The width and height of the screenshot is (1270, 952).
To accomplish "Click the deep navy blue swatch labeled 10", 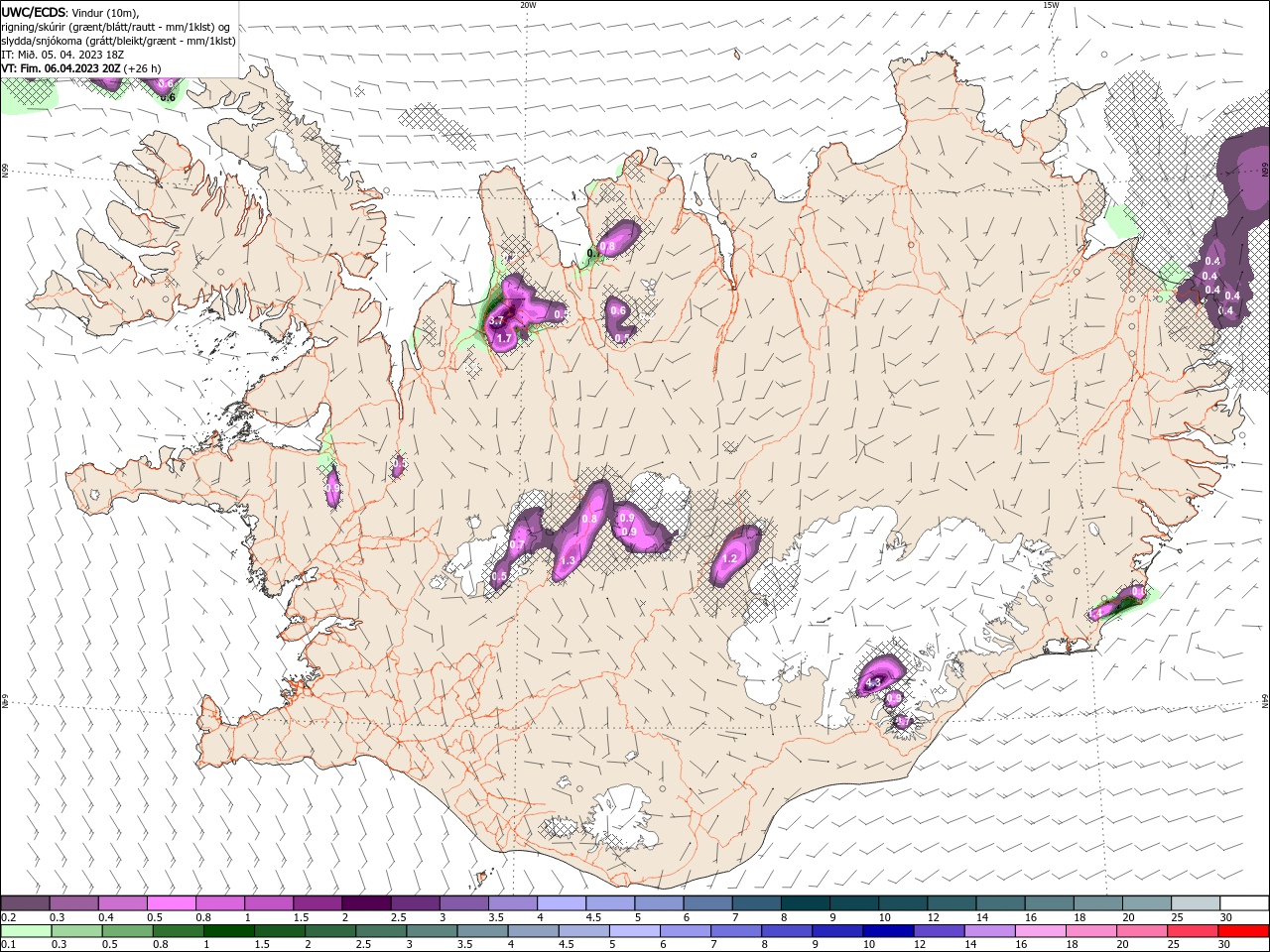I will (888, 931).
